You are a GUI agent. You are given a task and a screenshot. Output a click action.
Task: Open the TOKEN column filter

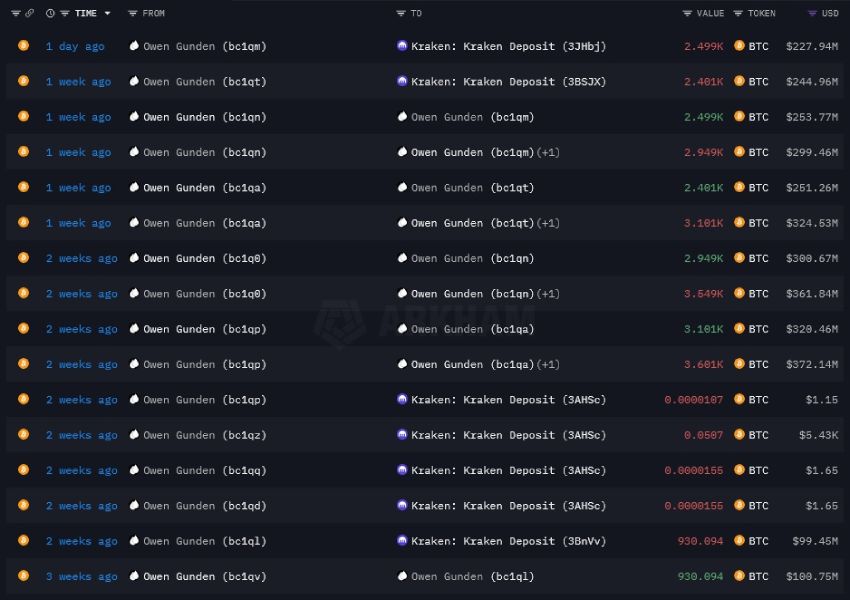739,13
